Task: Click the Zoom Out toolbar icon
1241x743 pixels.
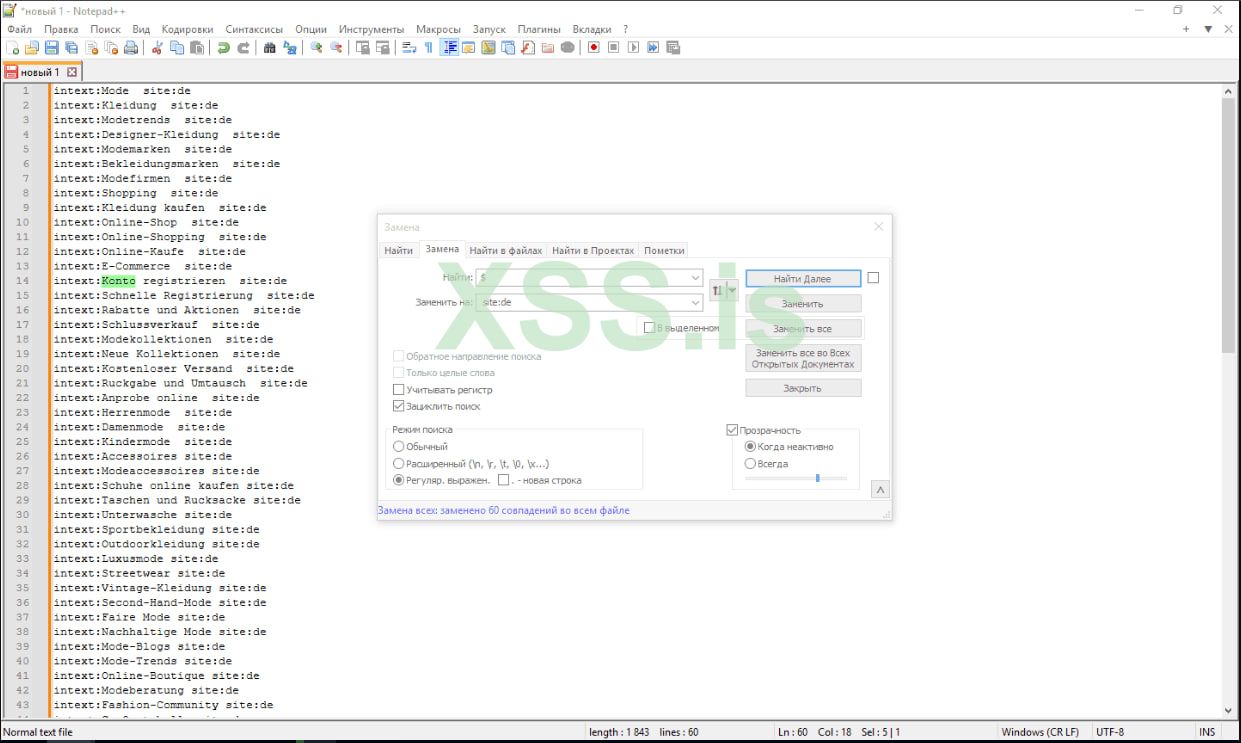Action: 336,47
